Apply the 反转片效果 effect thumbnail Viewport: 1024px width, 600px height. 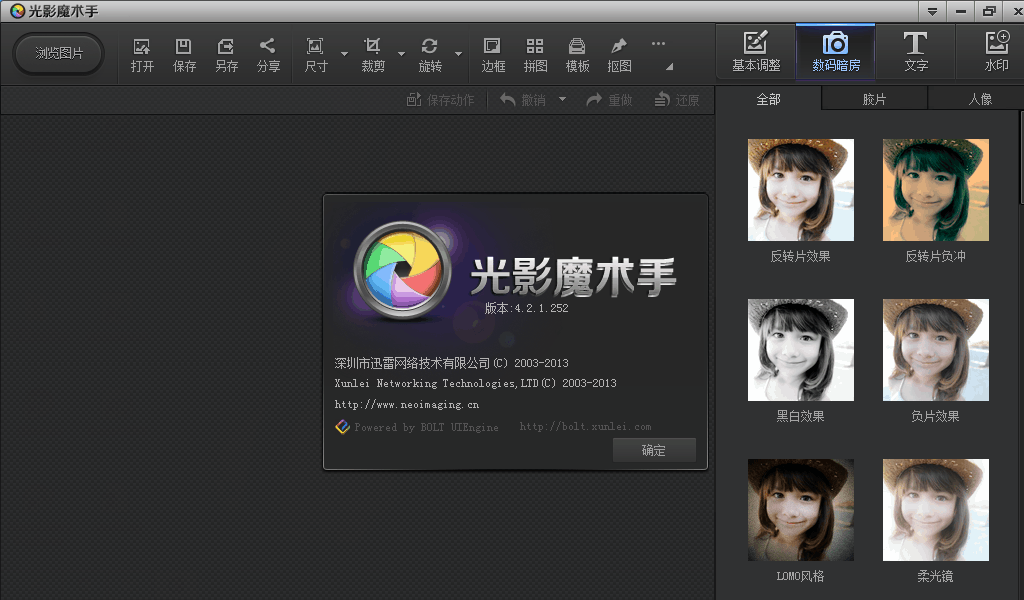point(801,190)
